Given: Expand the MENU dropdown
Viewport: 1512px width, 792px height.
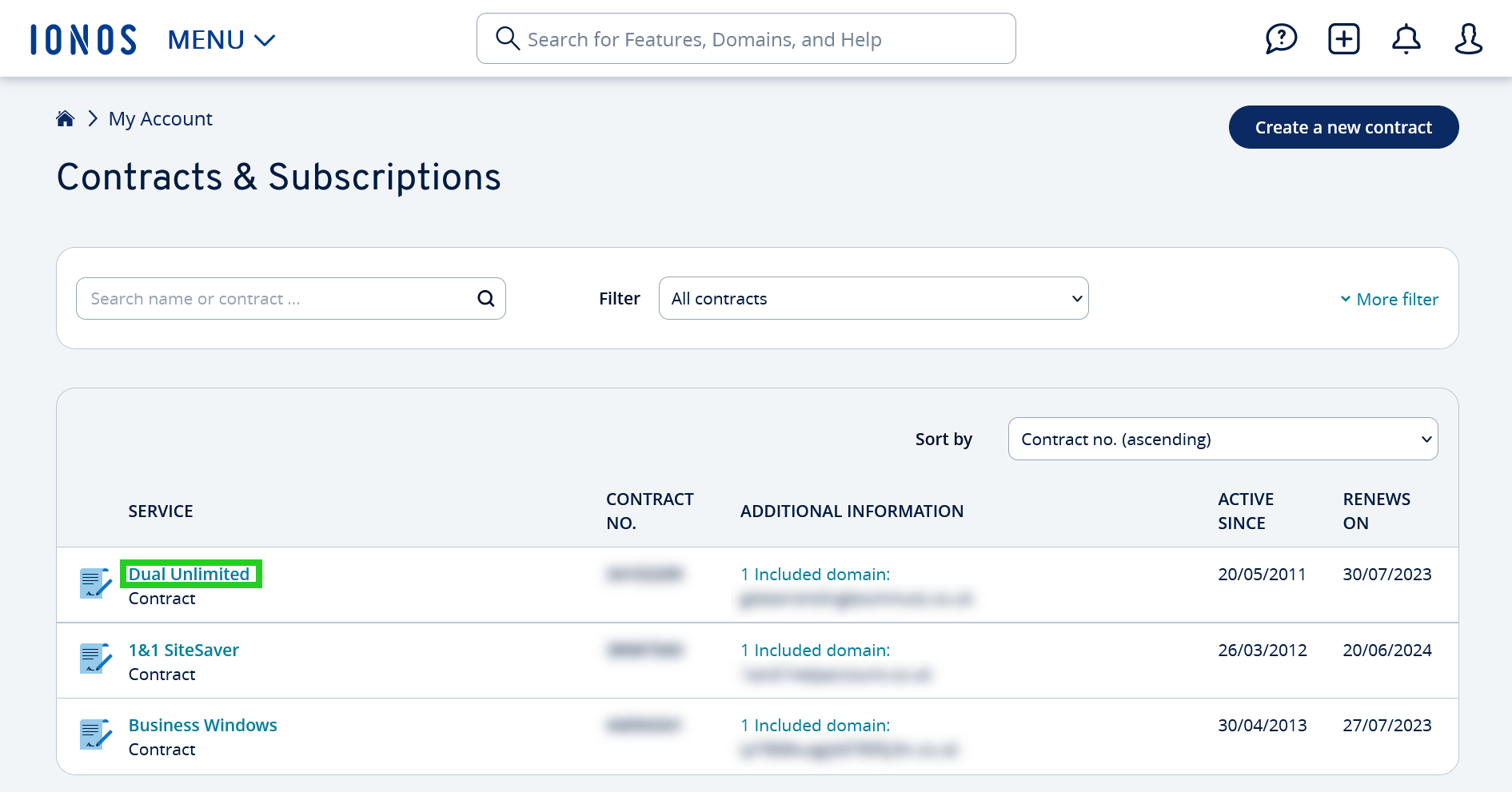Looking at the screenshot, I should pyautogui.click(x=221, y=40).
